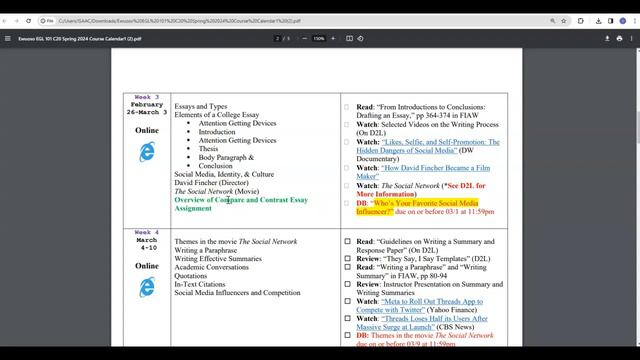
Task: Open the browser profile avatar
Action: pos(623,21)
